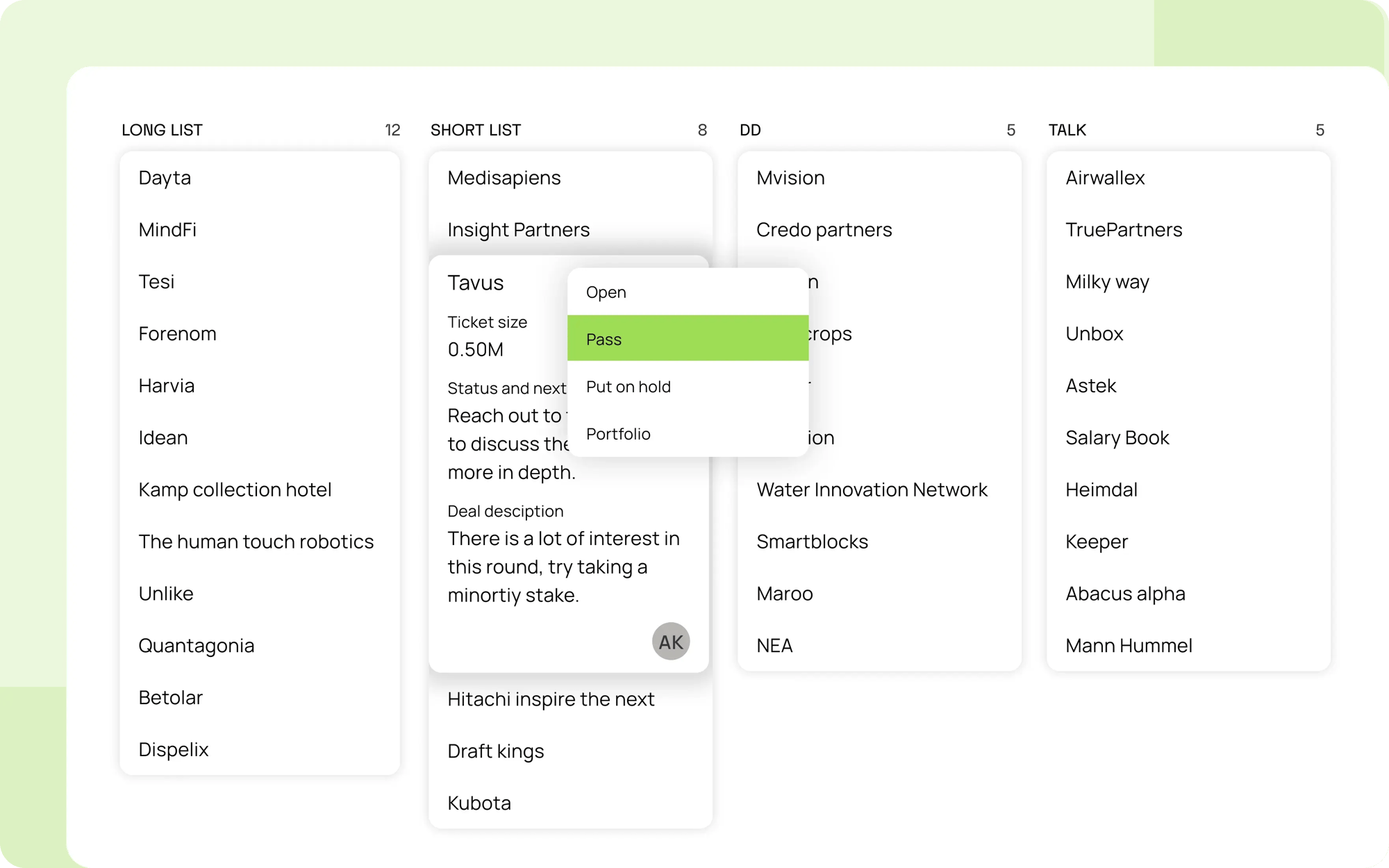This screenshot has height=868, width=1389.
Task: Select Dispelix in Long List
Action: point(173,750)
